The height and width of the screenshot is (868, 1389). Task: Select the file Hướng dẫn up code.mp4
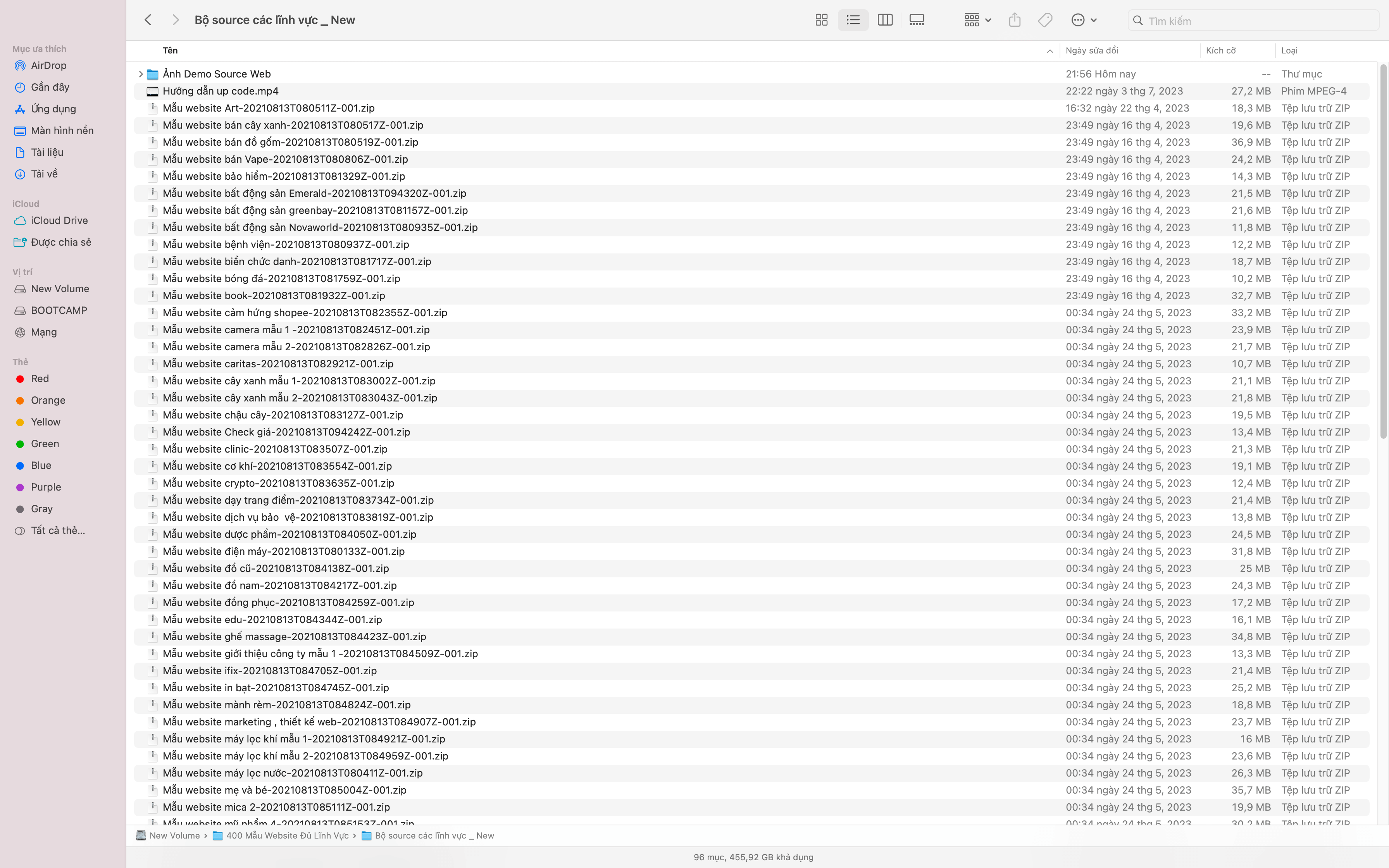[221, 91]
